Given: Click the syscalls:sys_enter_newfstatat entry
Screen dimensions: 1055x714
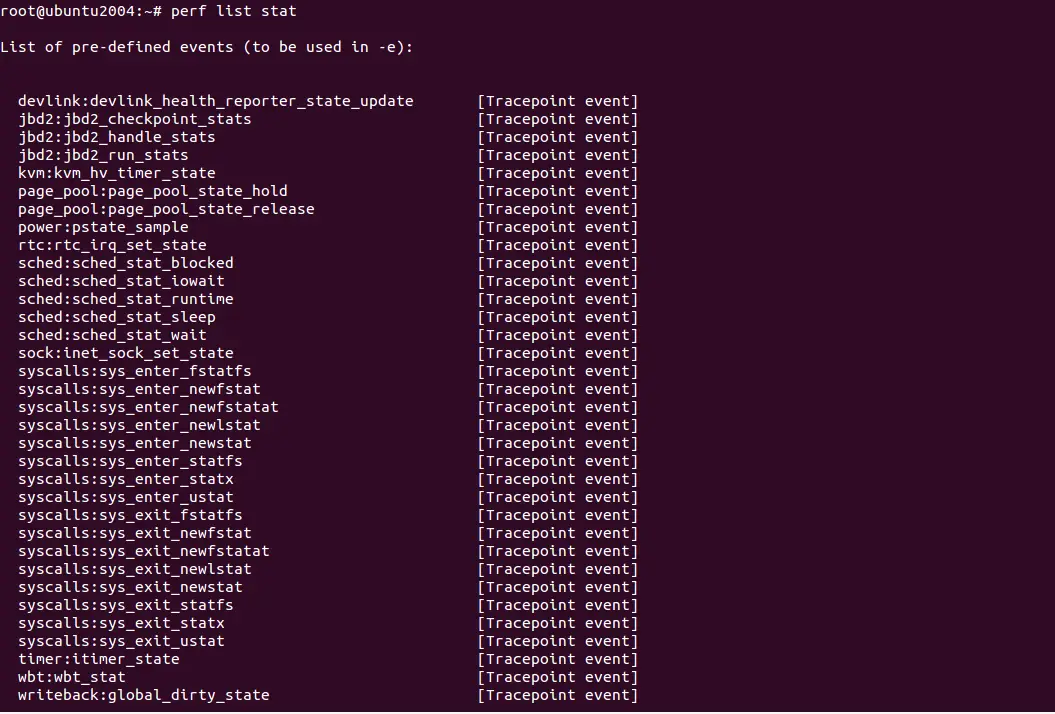Looking at the screenshot, I should click(148, 407).
